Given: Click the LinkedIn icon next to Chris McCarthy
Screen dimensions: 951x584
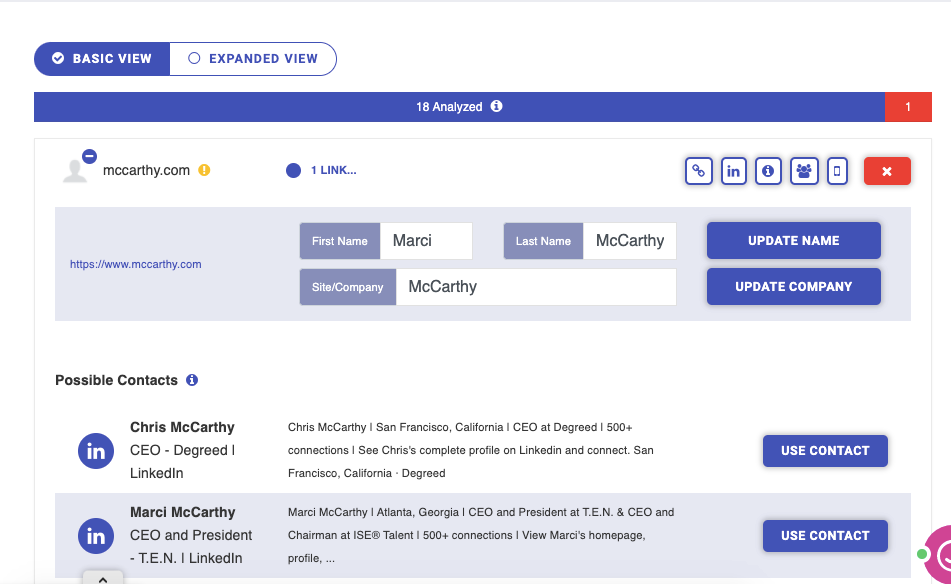Looking at the screenshot, I should (96, 450).
